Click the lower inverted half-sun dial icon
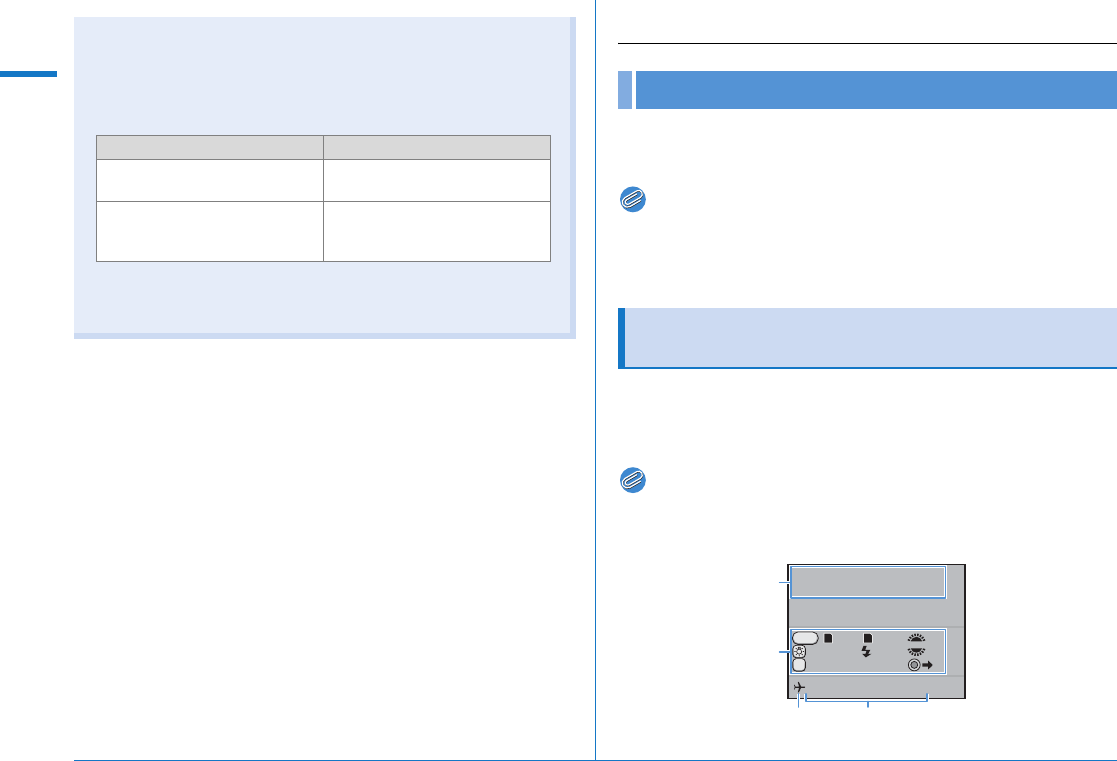This screenshot has height=761, width=1117. (x=917, y=650)
